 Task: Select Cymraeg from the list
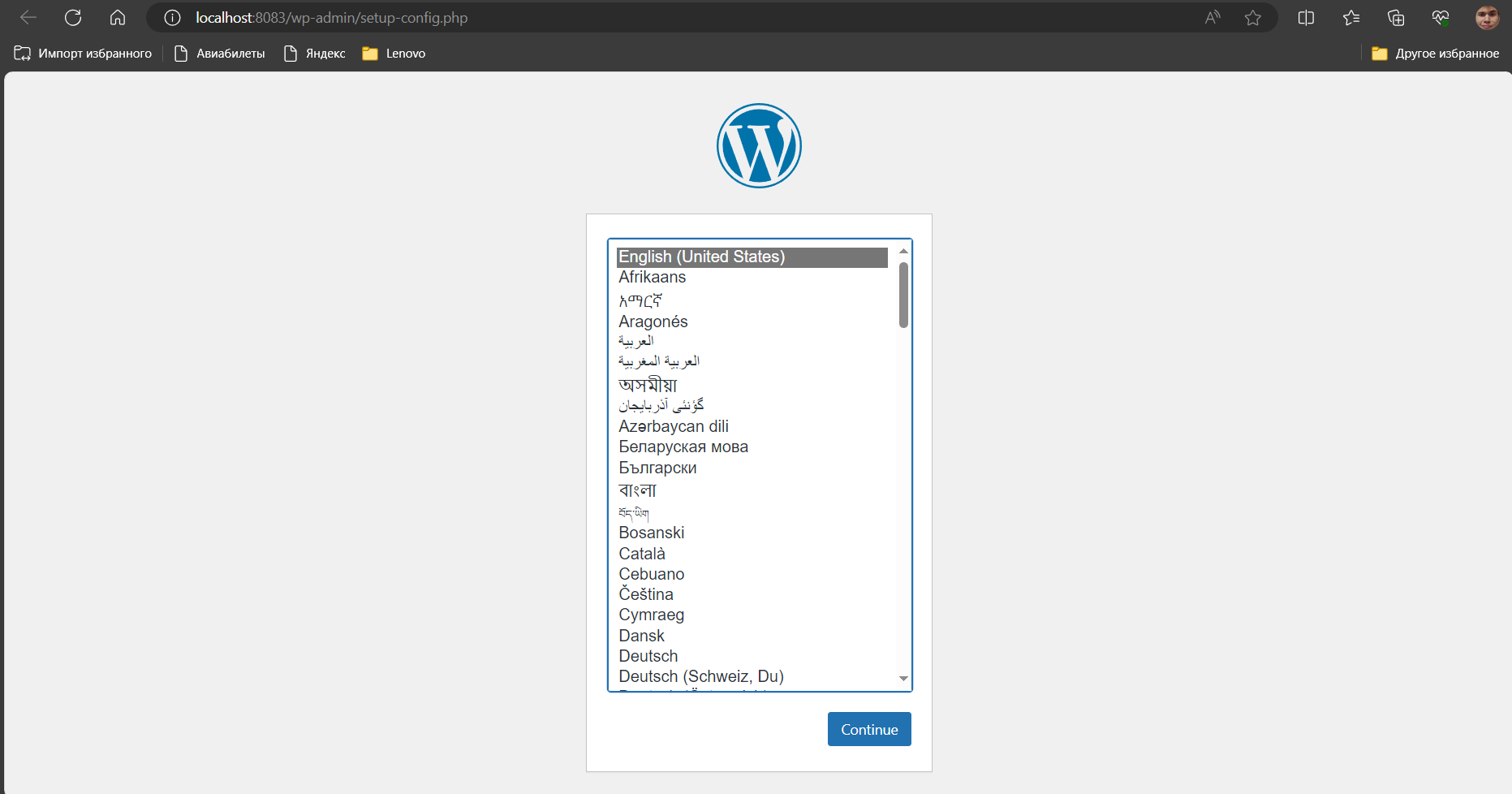[752, 615]
